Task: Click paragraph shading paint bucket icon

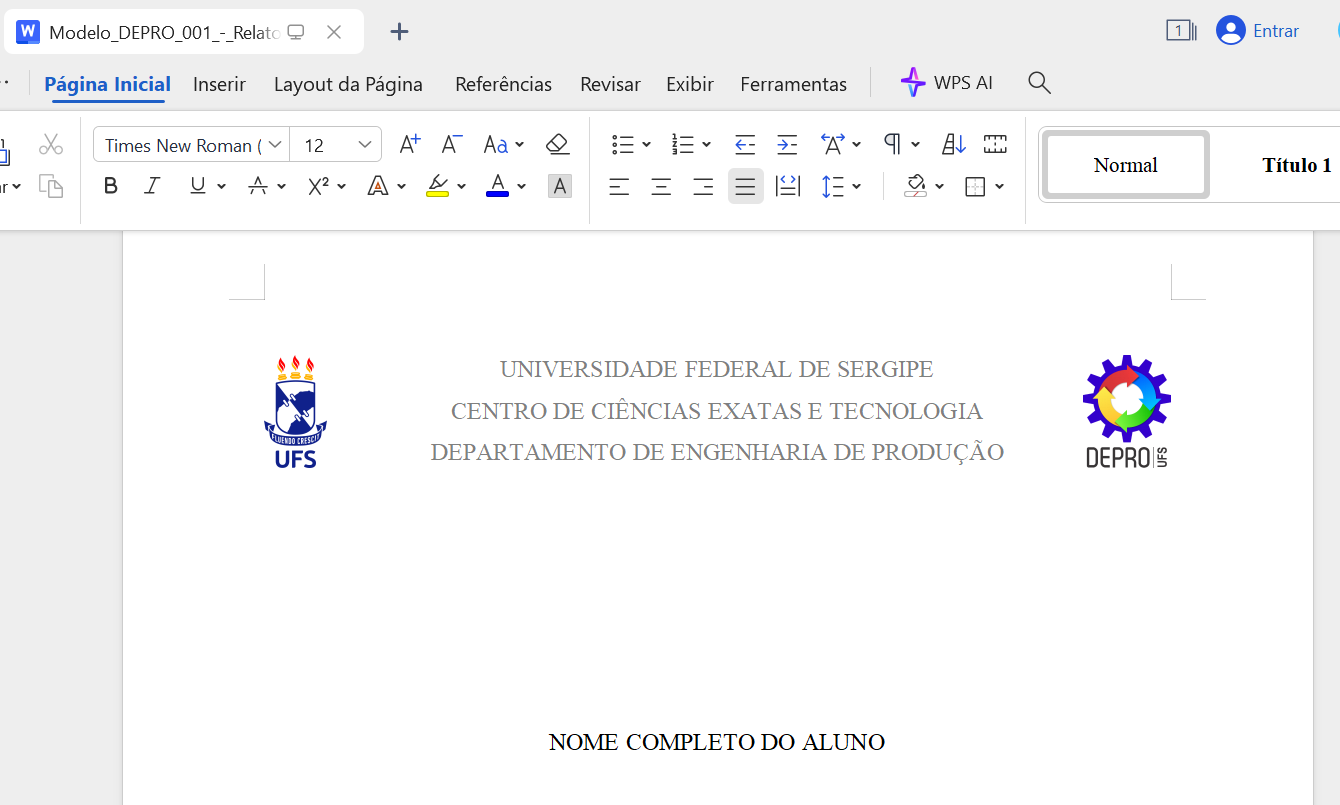Action: point(915,186)
